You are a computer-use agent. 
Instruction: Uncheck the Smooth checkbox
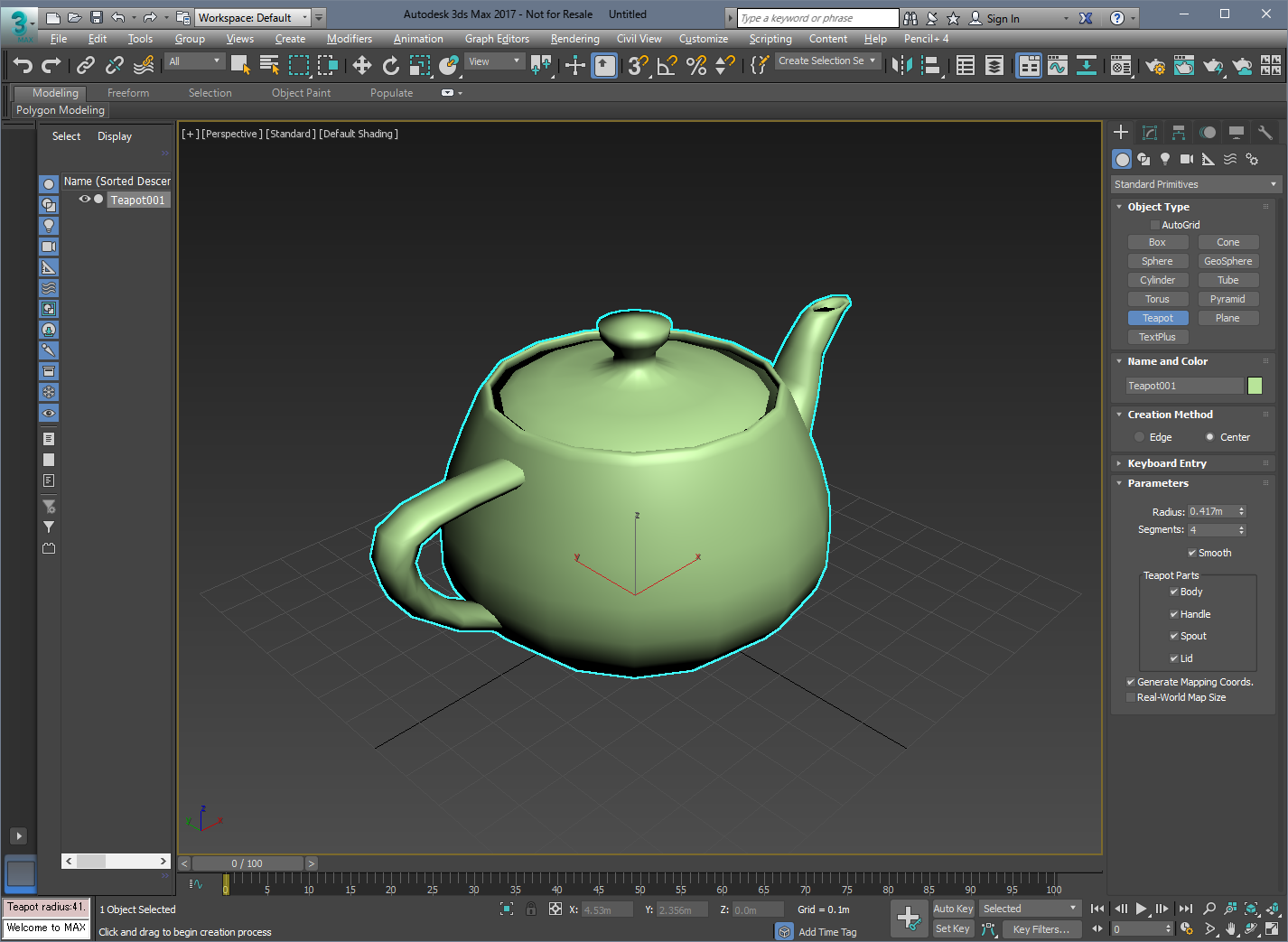point(1192,553)
